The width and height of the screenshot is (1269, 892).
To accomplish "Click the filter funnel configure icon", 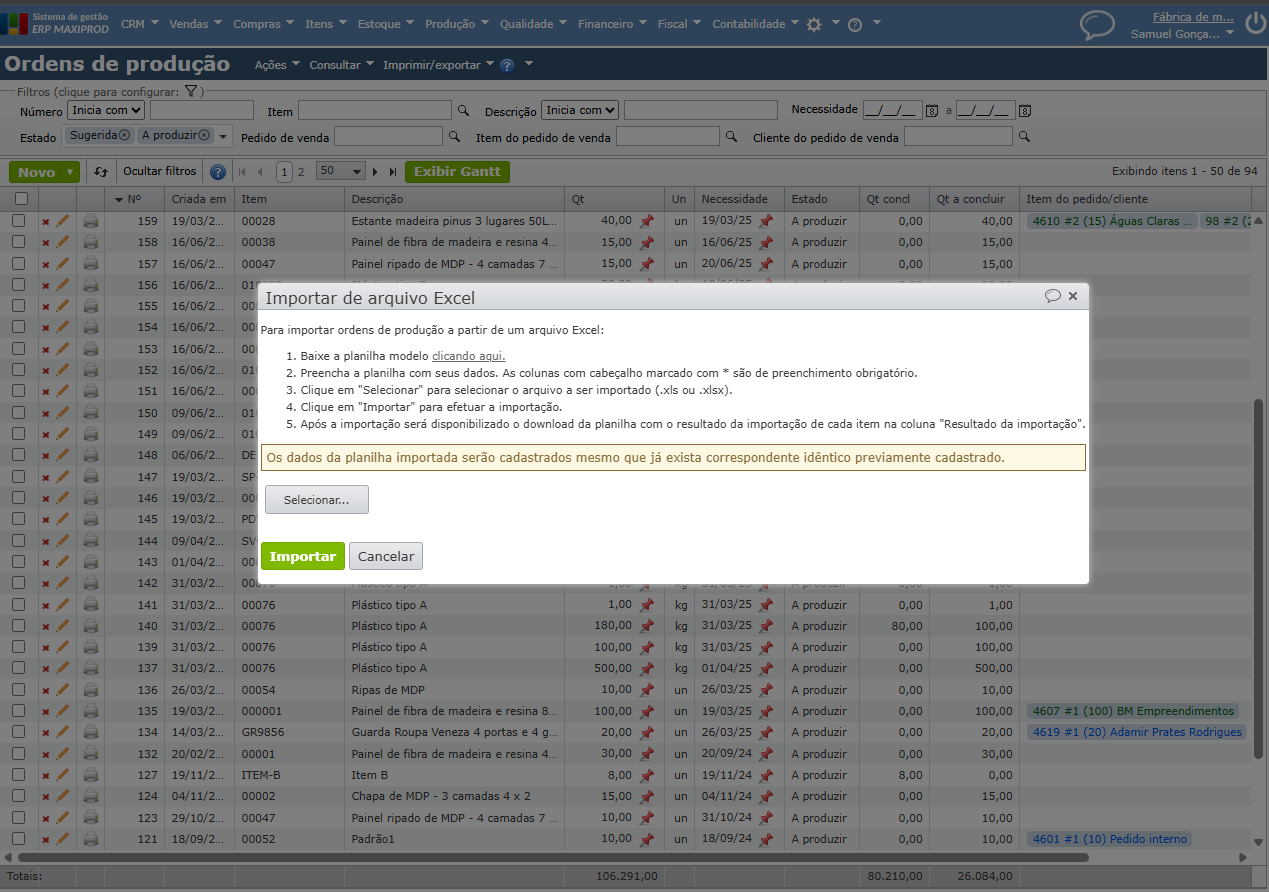I will point(191,92).
